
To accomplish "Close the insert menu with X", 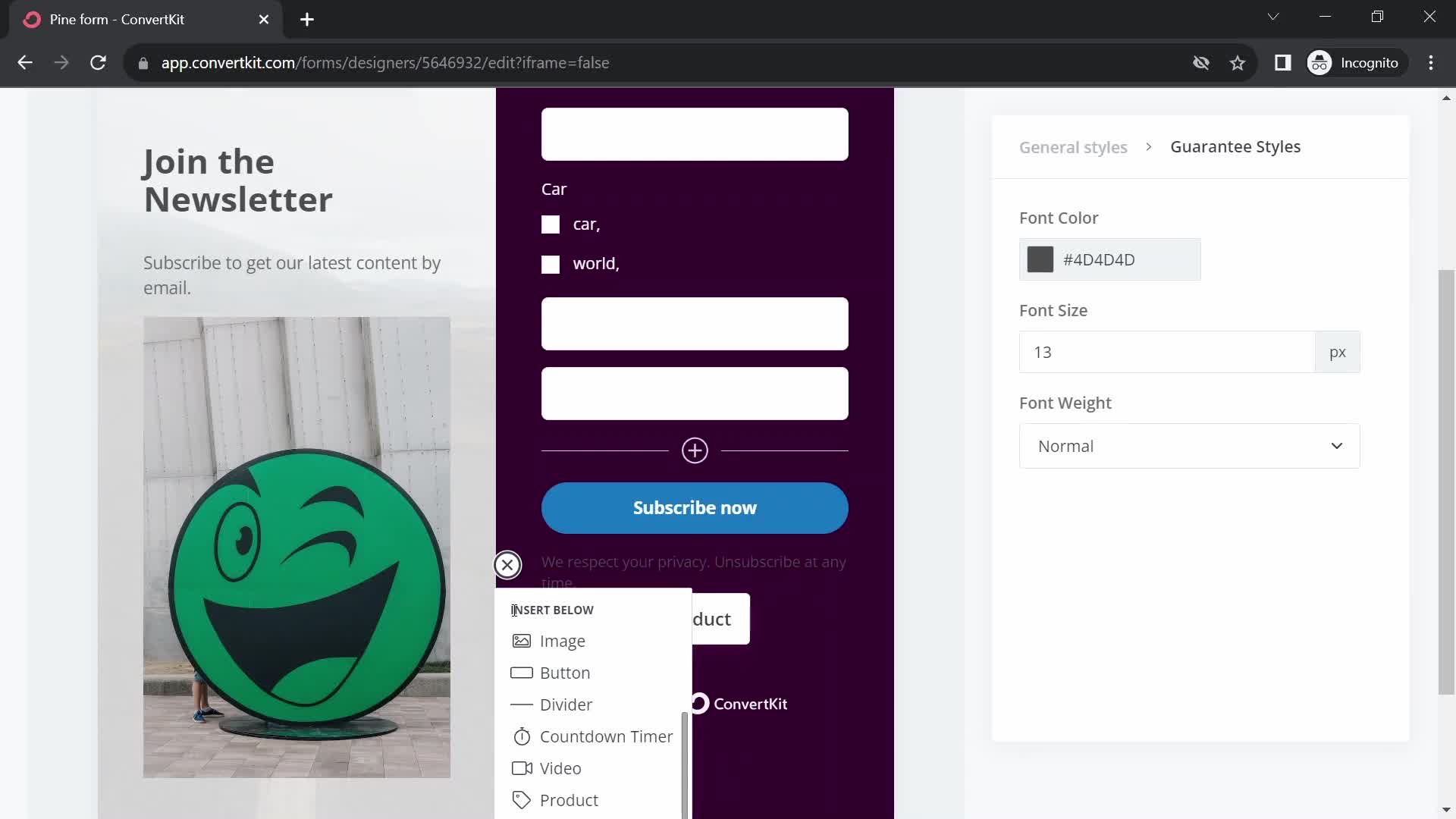I will [508, 564].
